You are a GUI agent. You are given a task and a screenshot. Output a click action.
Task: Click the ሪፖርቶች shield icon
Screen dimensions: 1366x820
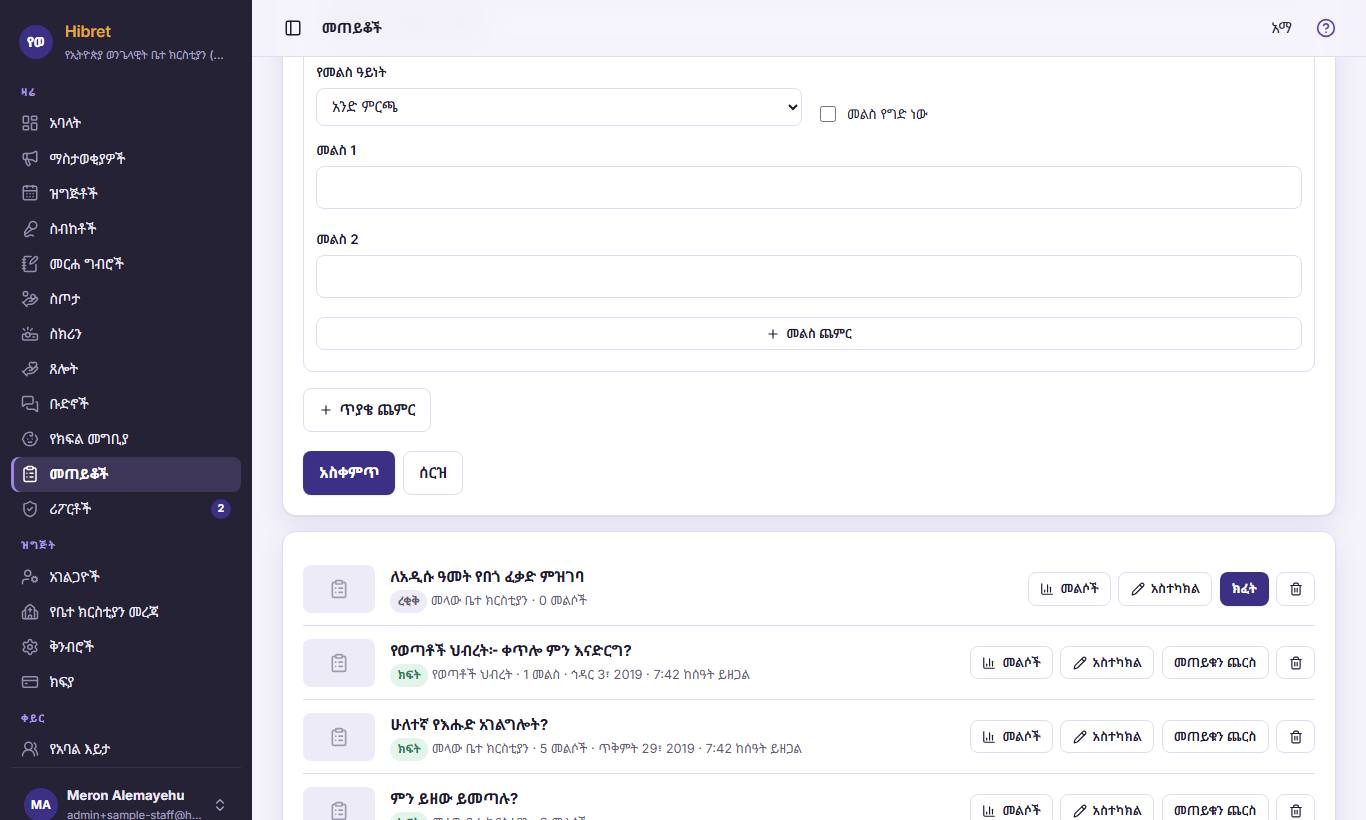30,509
